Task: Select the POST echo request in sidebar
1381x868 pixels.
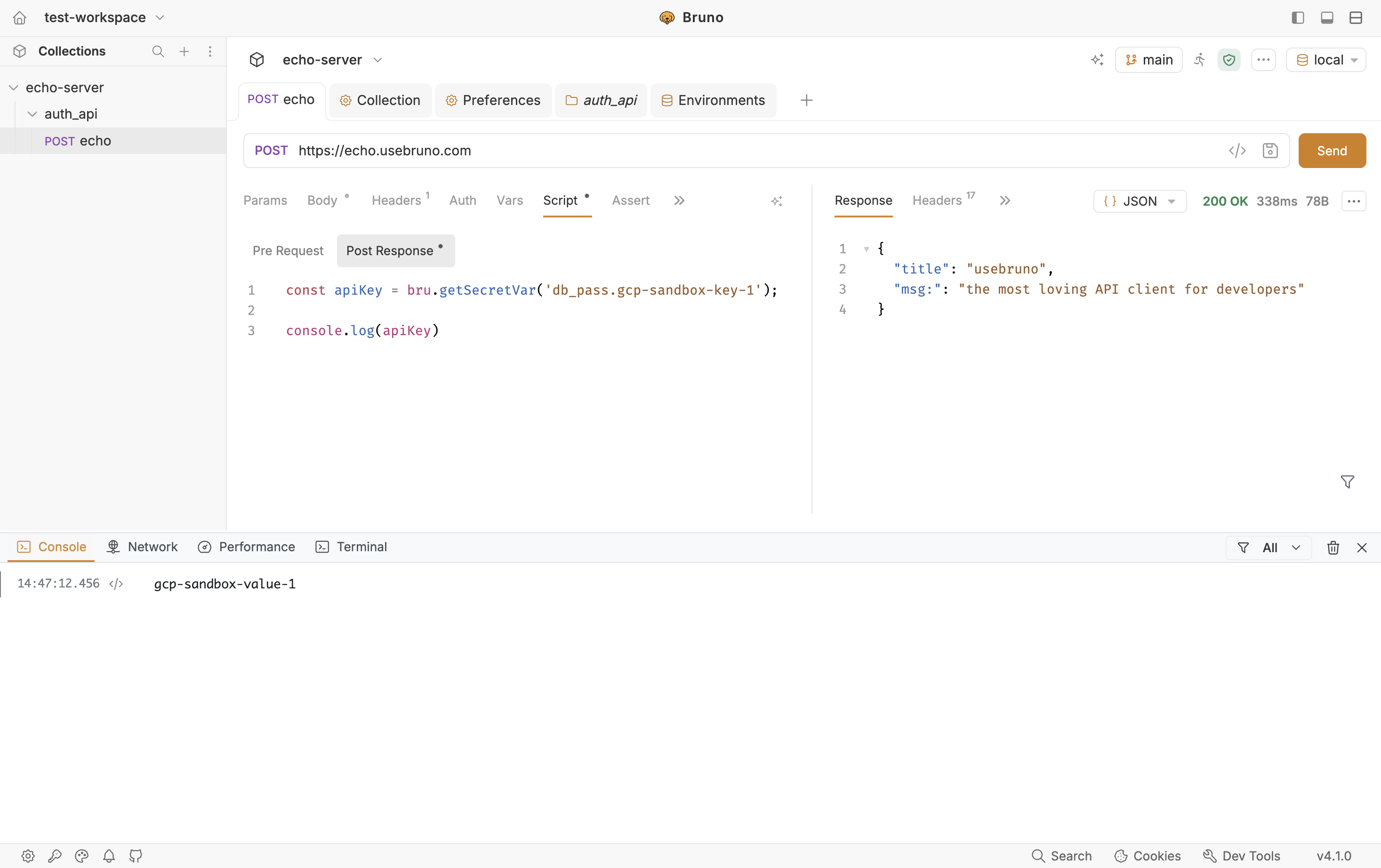Action: click(x=113, y=141)
